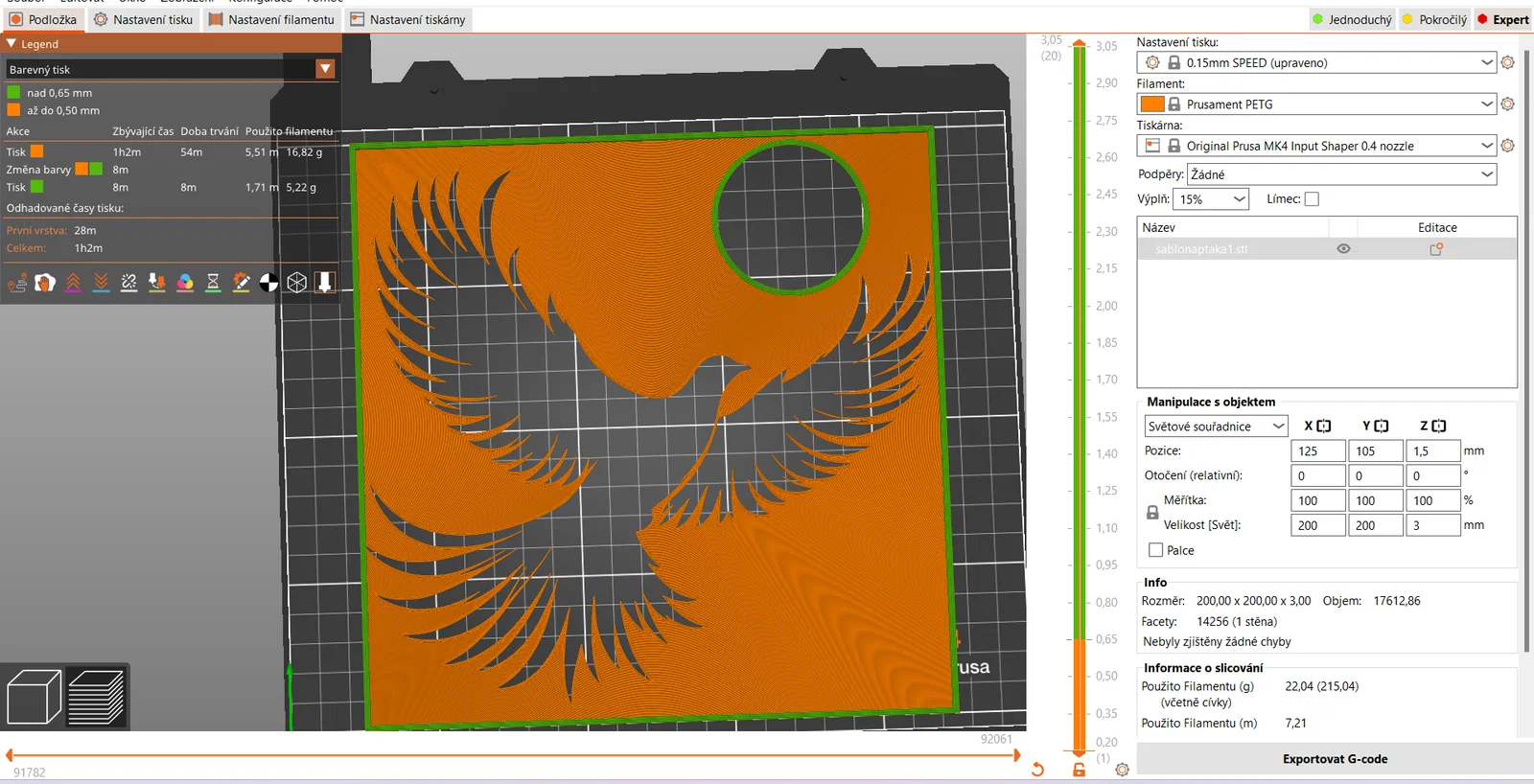Mirror object along Y axis
The width and height of the screenshot is (1534, 784).
[1382, 426]
